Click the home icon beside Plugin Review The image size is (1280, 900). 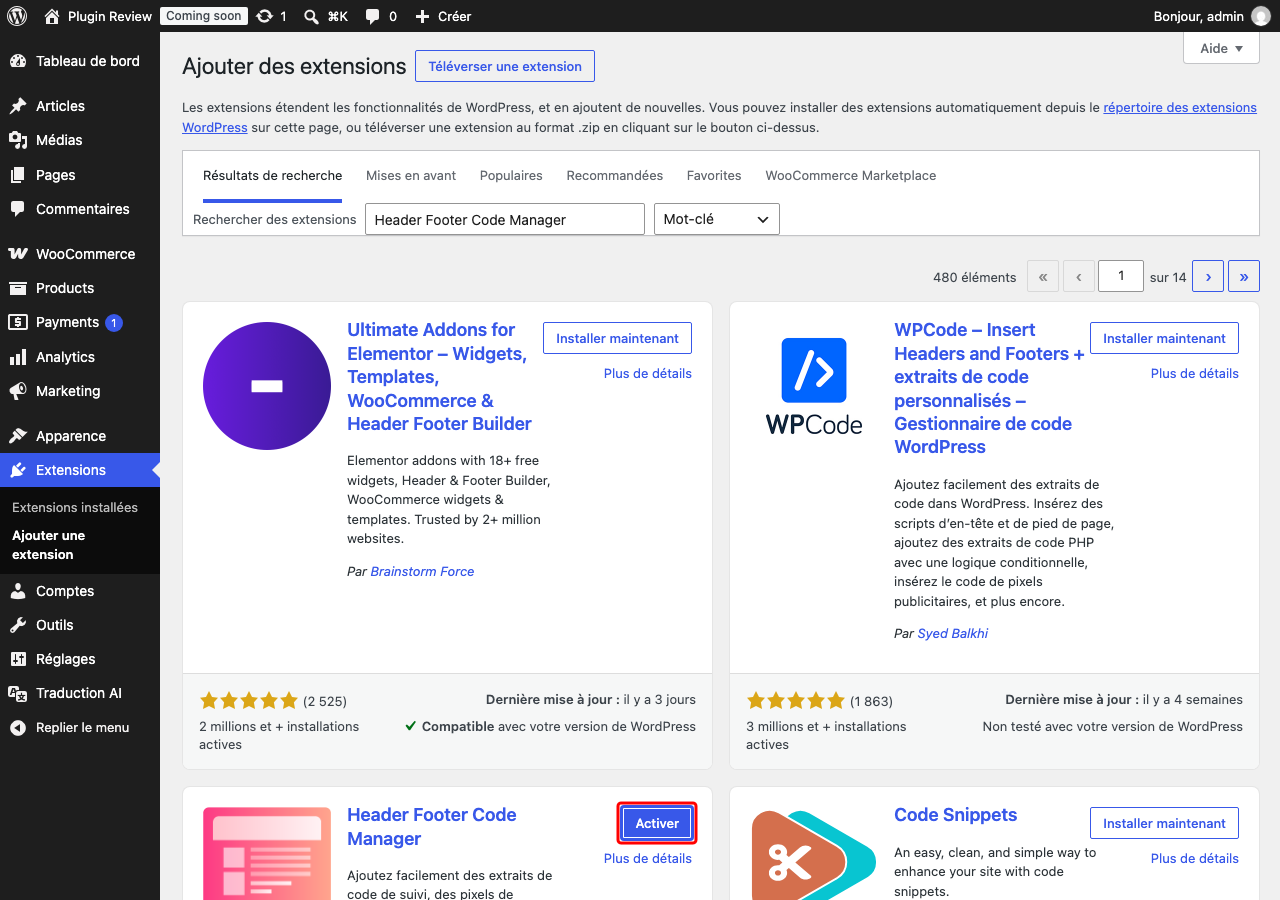click(x=52, y=16)
